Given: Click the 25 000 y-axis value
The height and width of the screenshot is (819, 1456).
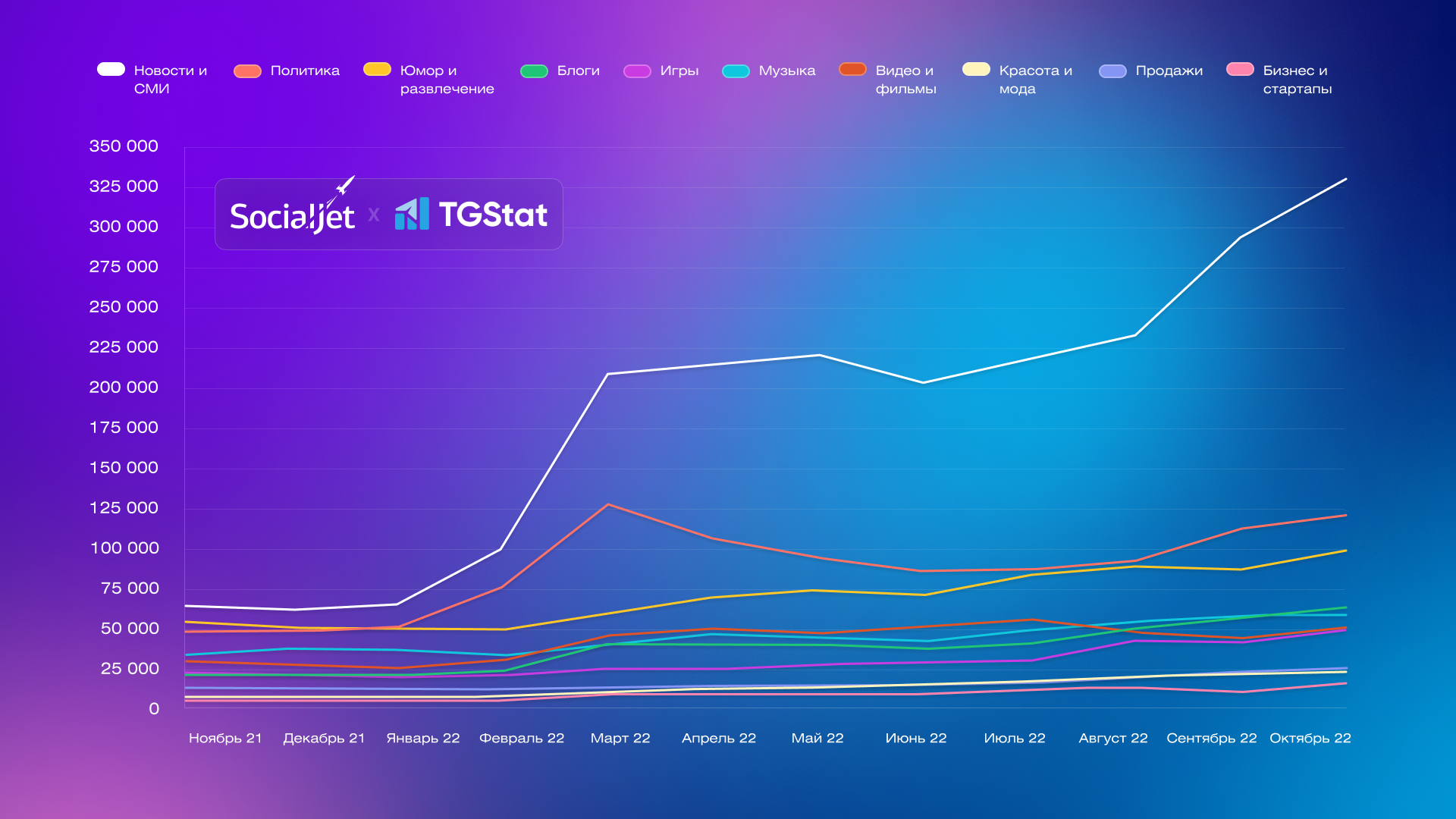Looking at the screenshot, I should point(130,668).
